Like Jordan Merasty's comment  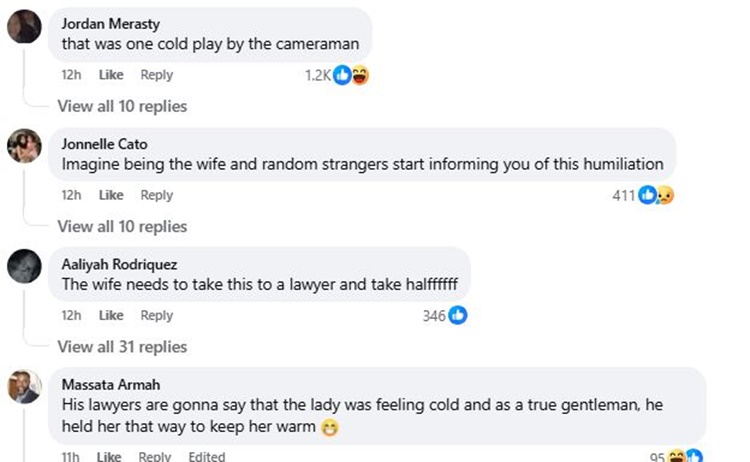(111, 75)
